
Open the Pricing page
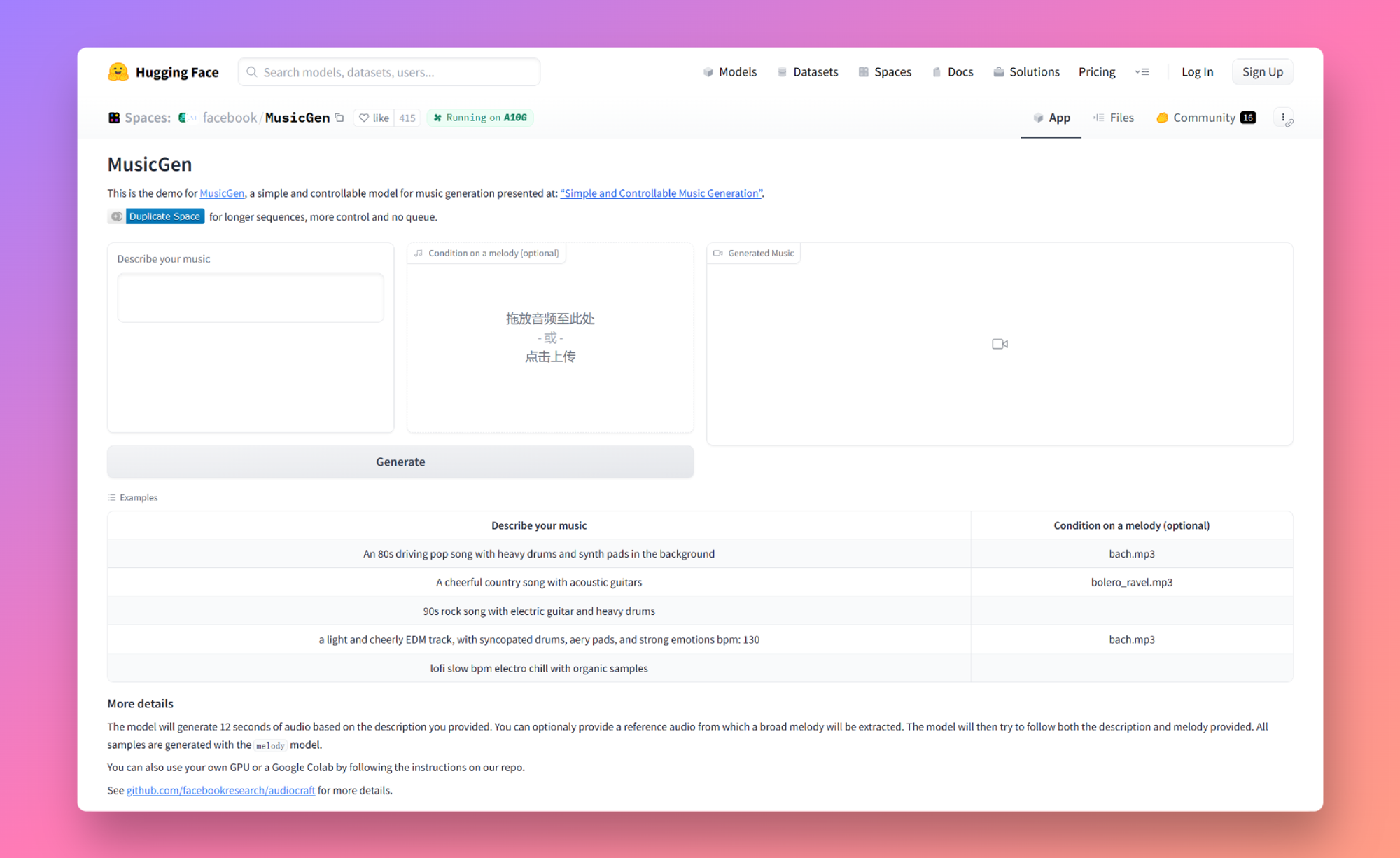point(1097,72)
